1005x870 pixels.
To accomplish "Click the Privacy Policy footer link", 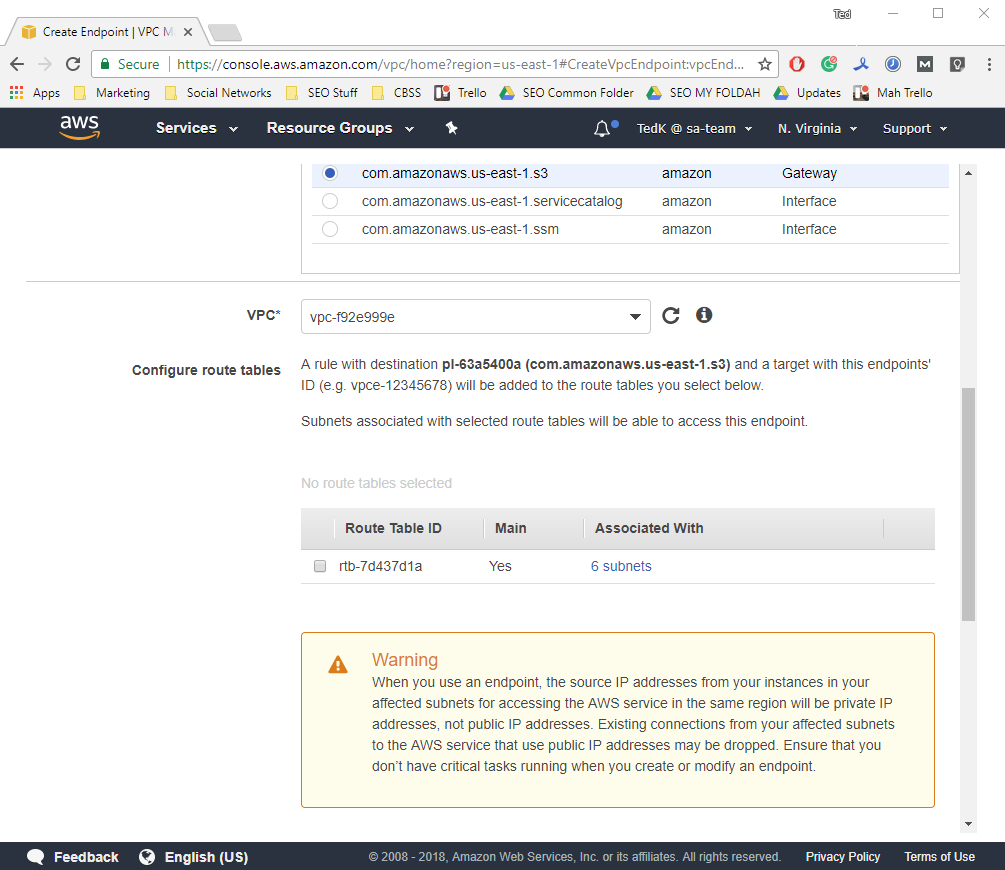I will pyautogui.click(x=843, y=857).
